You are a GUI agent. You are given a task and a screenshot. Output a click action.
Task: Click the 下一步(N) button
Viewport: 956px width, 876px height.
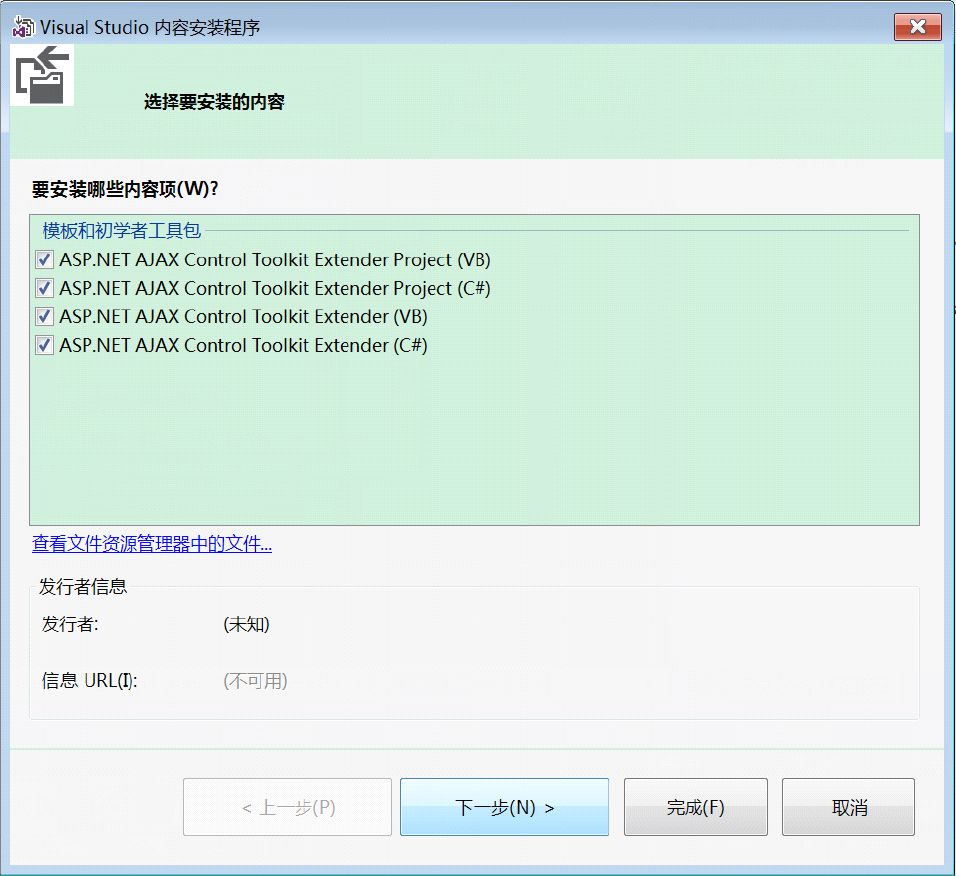[504, 807]
